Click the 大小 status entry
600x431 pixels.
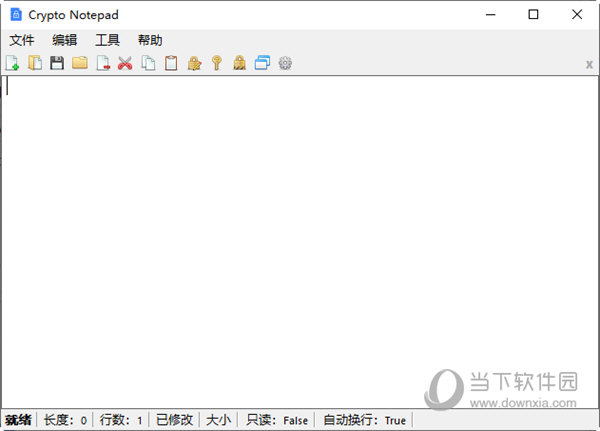[218, 420]
